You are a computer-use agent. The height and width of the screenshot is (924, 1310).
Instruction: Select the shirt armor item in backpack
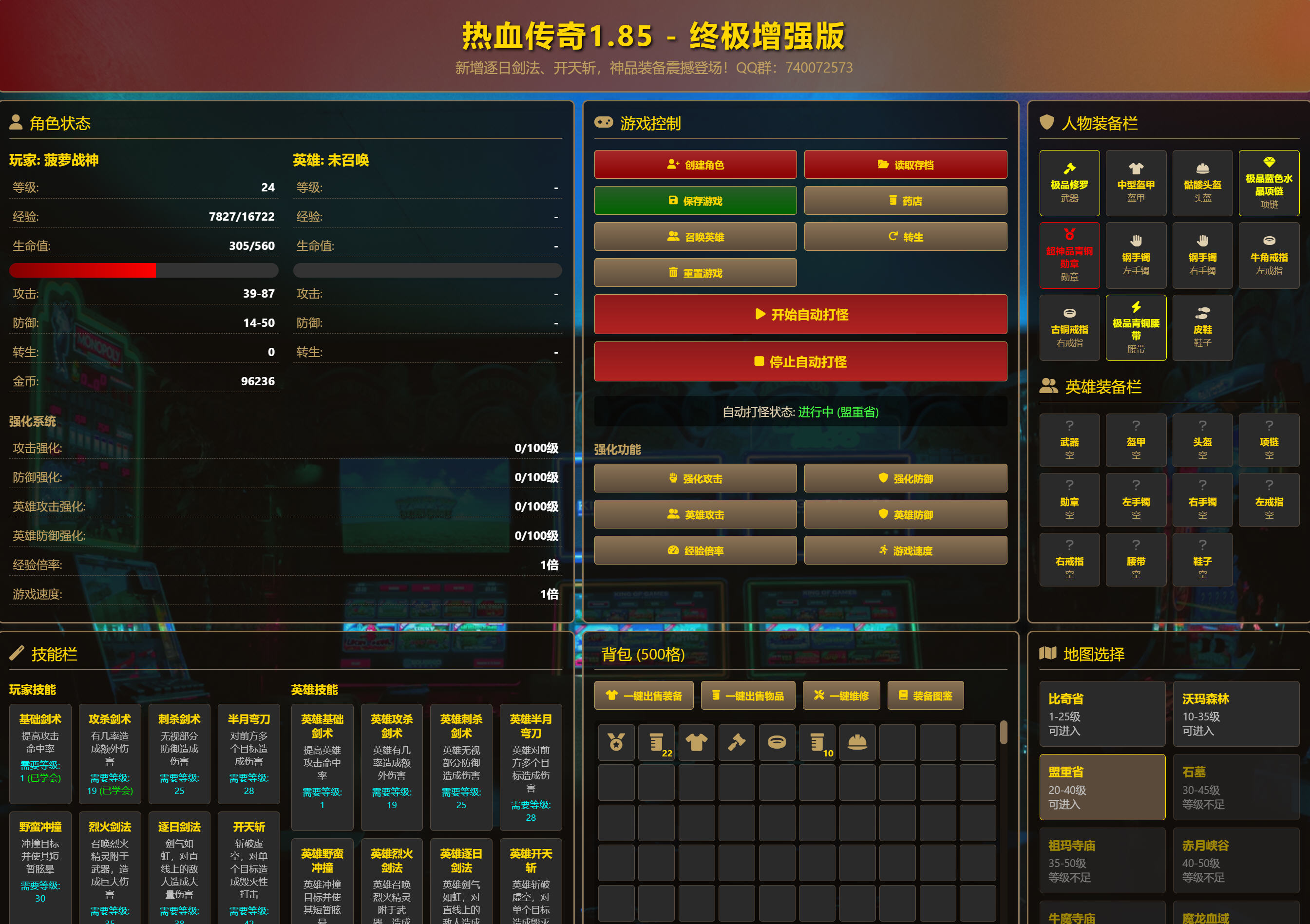click(x=696, y=742)
